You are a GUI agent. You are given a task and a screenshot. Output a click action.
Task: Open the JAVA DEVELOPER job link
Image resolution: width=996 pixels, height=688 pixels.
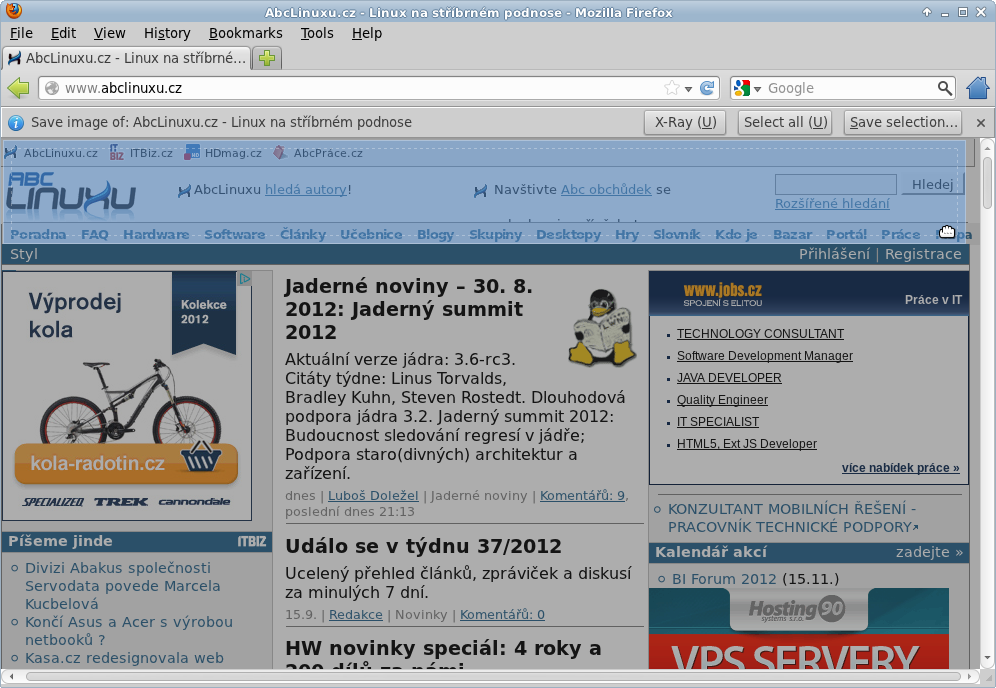click(x=729, y=378)
